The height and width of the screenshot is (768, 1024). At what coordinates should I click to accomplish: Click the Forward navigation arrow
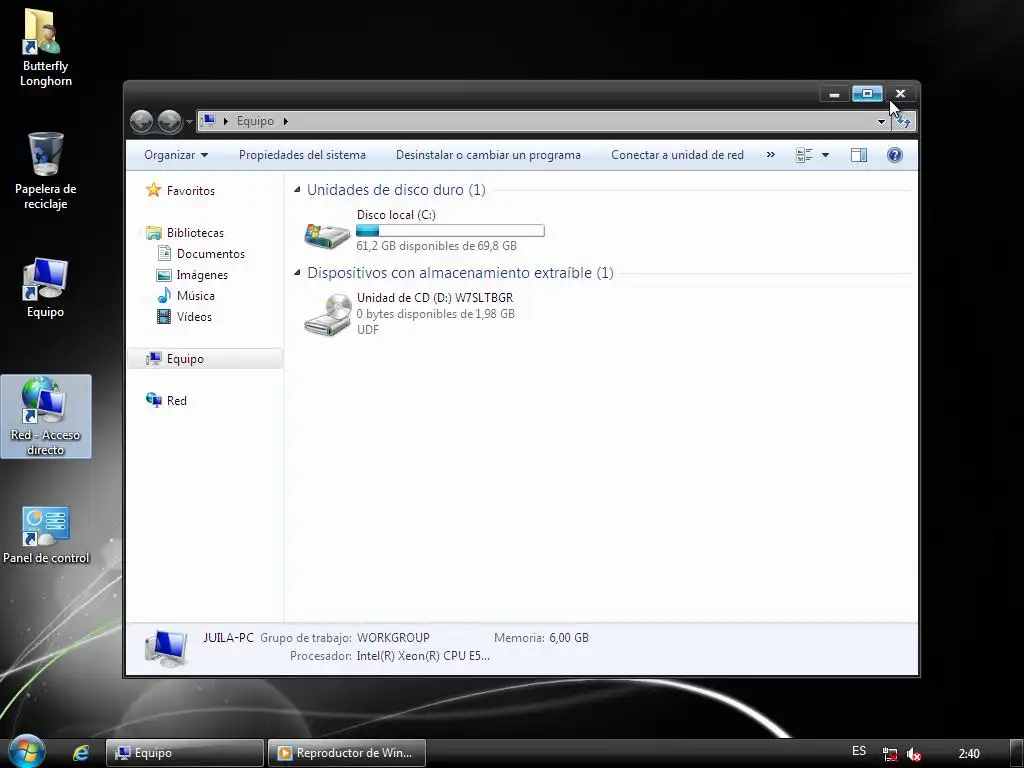pyautogui.click(x=170, y=121)
